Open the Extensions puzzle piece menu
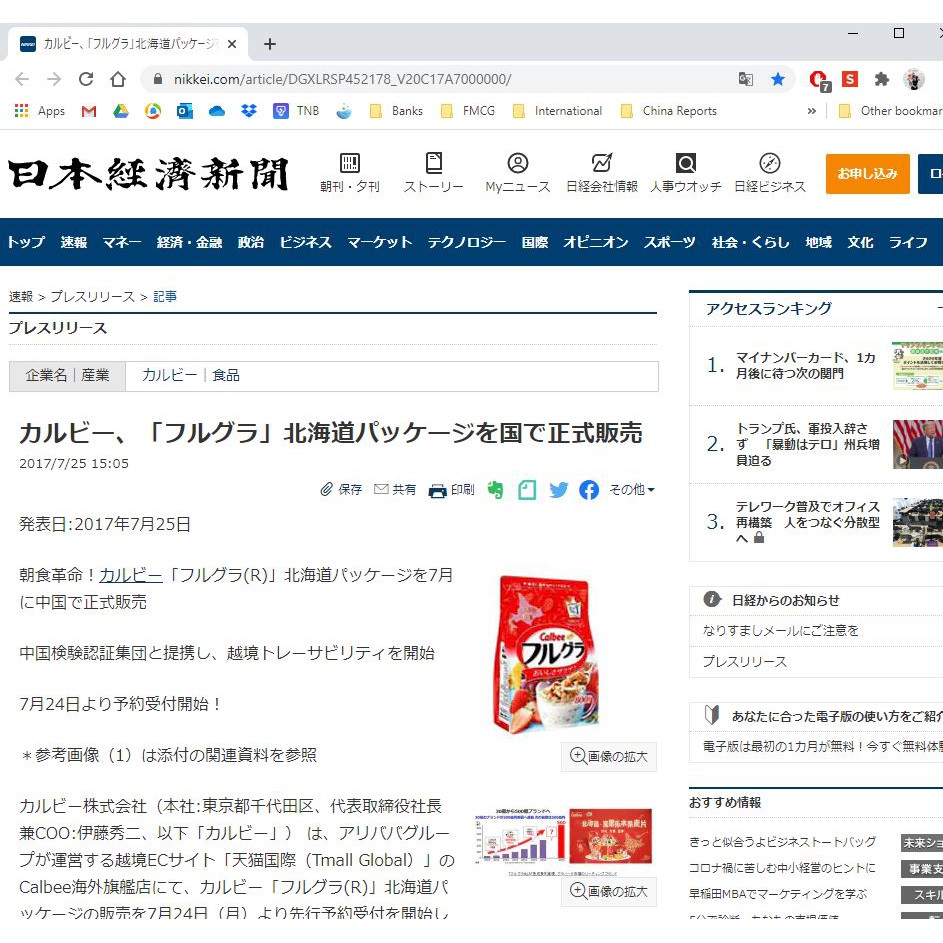 coord(882,79)
